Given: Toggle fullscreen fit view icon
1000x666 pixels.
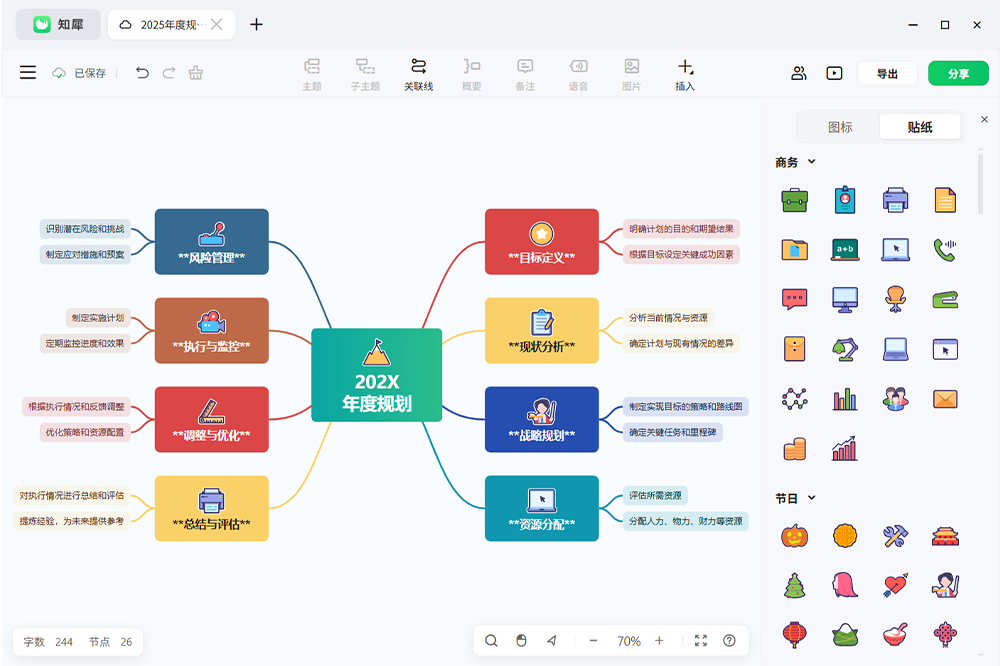Looking at the screenshot, I should tap(700, 641).
